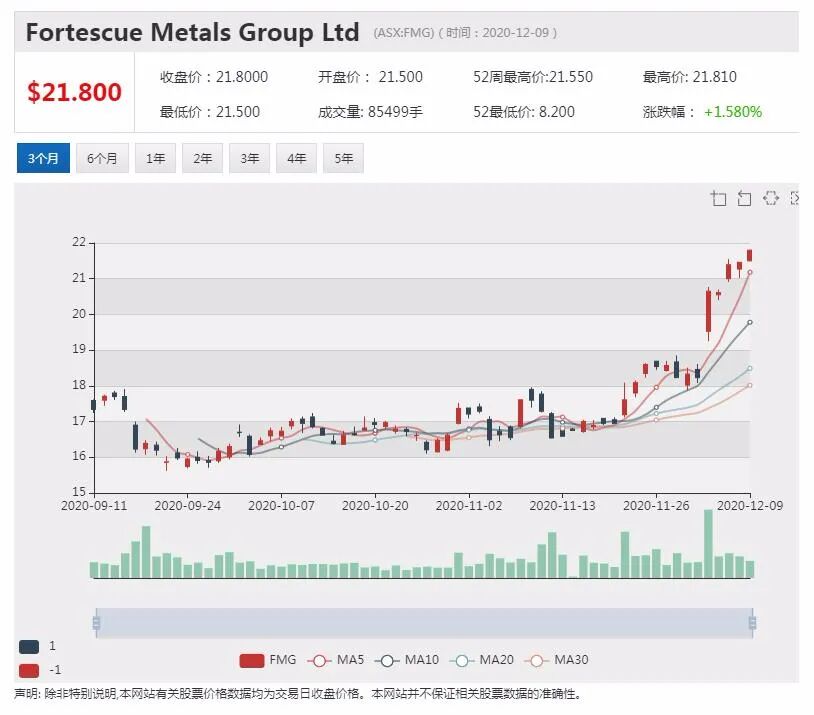Toggle the MA20 legend line

[481, 660]
